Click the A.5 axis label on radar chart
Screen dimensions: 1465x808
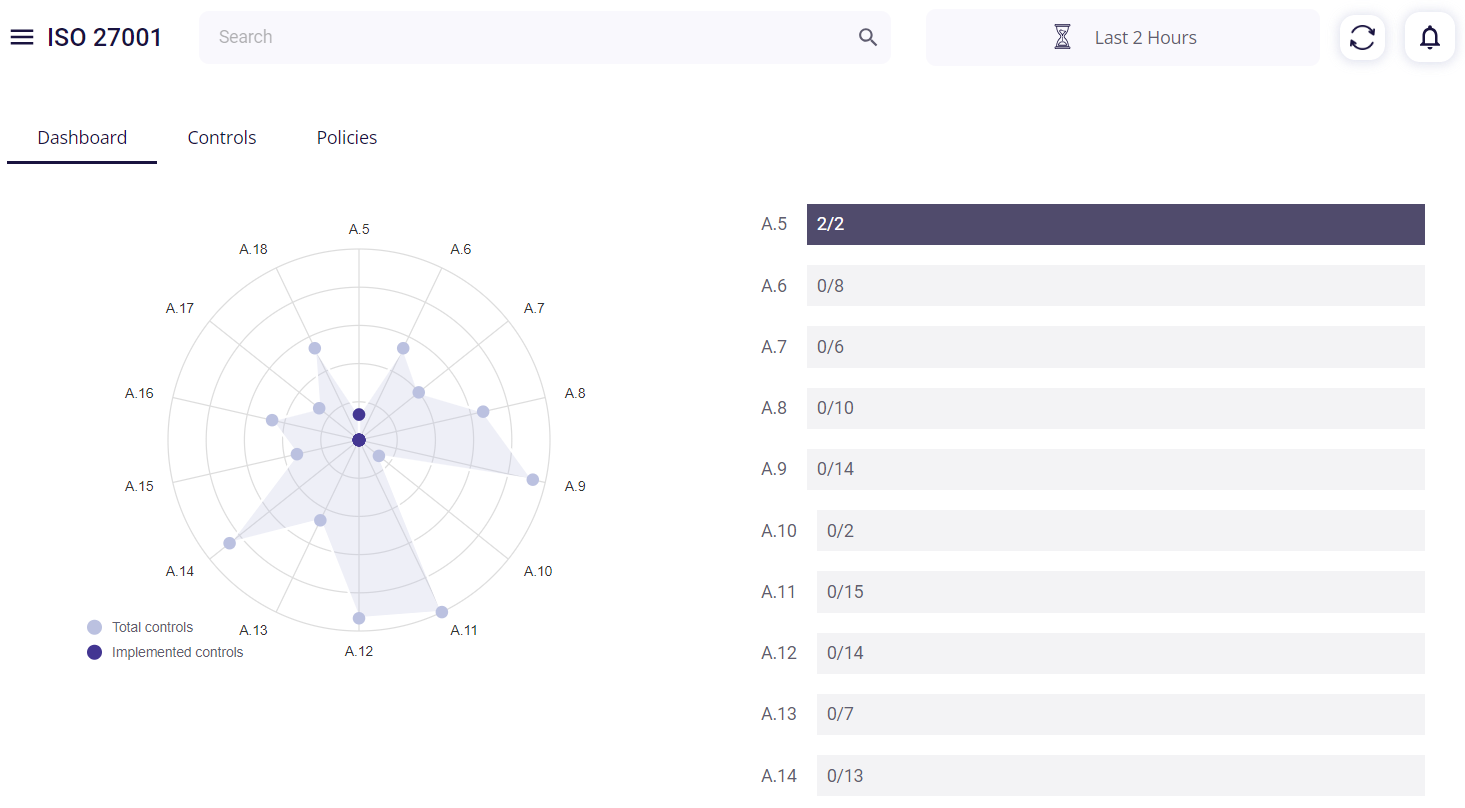[x=359, y=230]
